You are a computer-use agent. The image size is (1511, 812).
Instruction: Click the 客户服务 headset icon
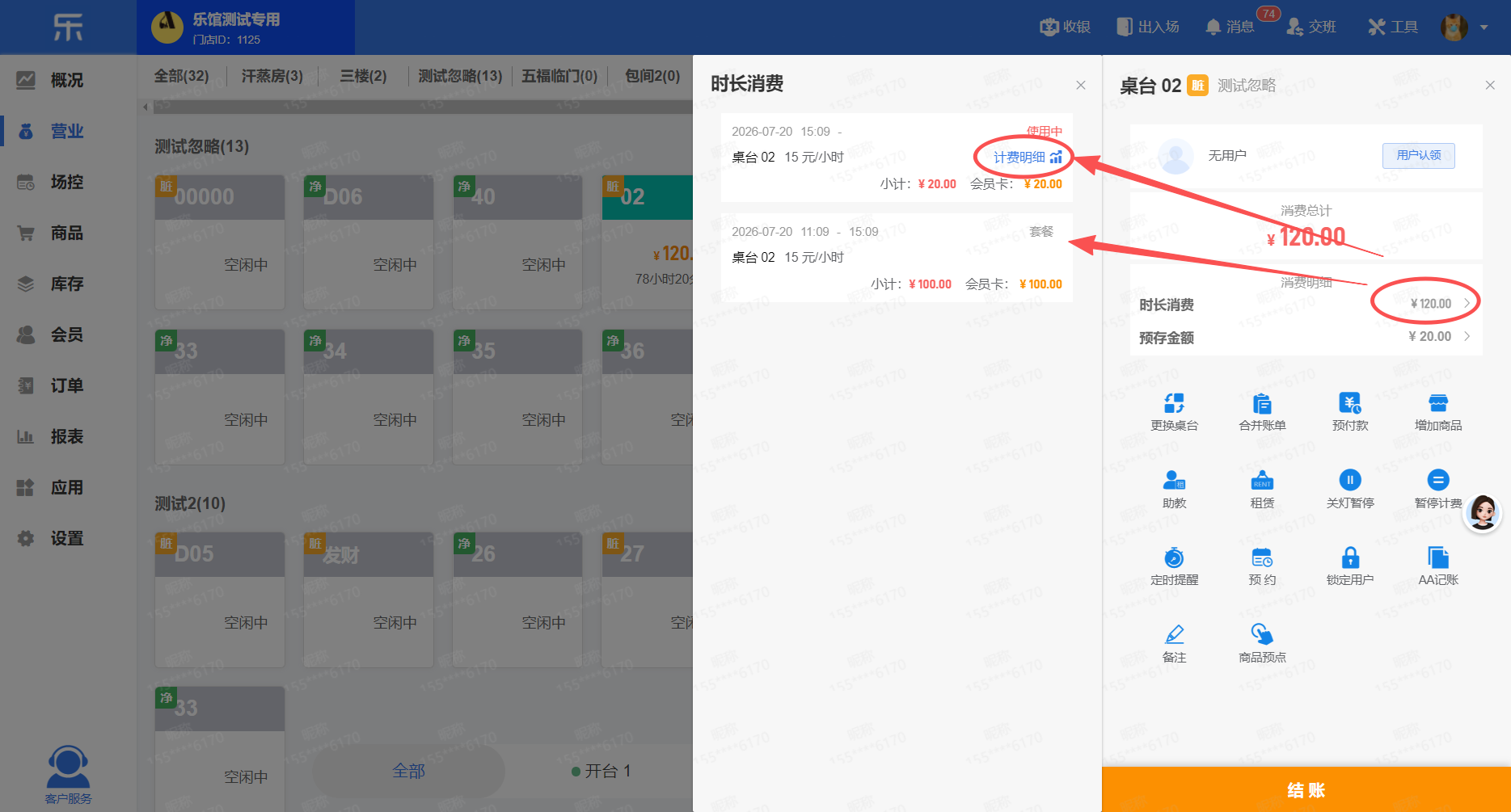point(68,767)
